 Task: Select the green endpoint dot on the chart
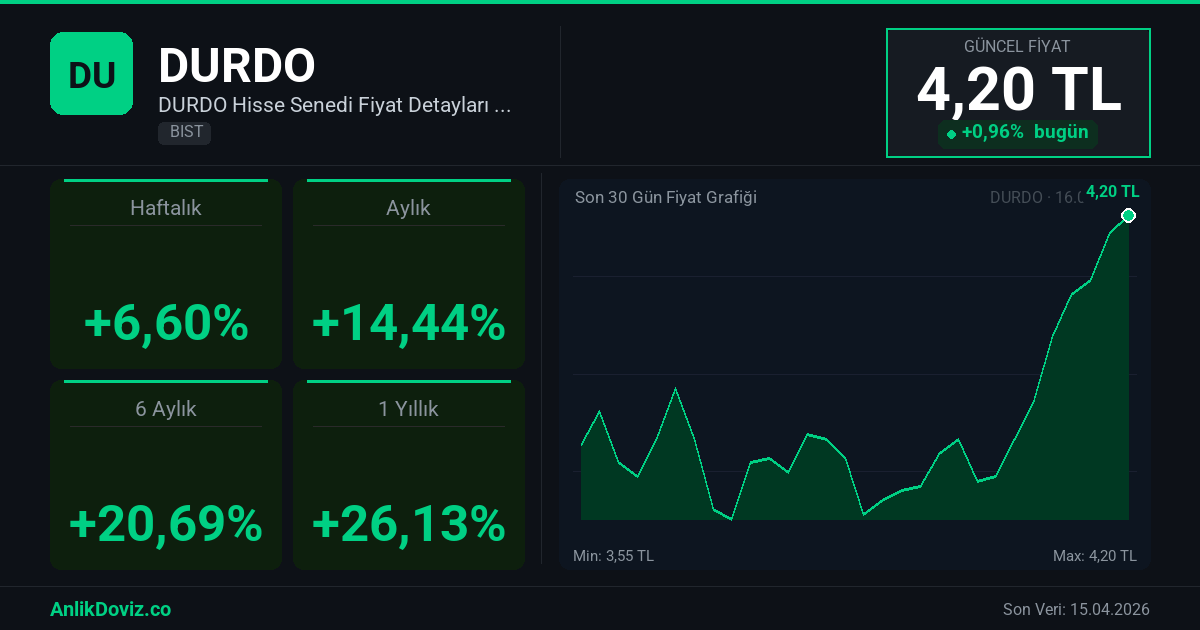point(1128,216)
